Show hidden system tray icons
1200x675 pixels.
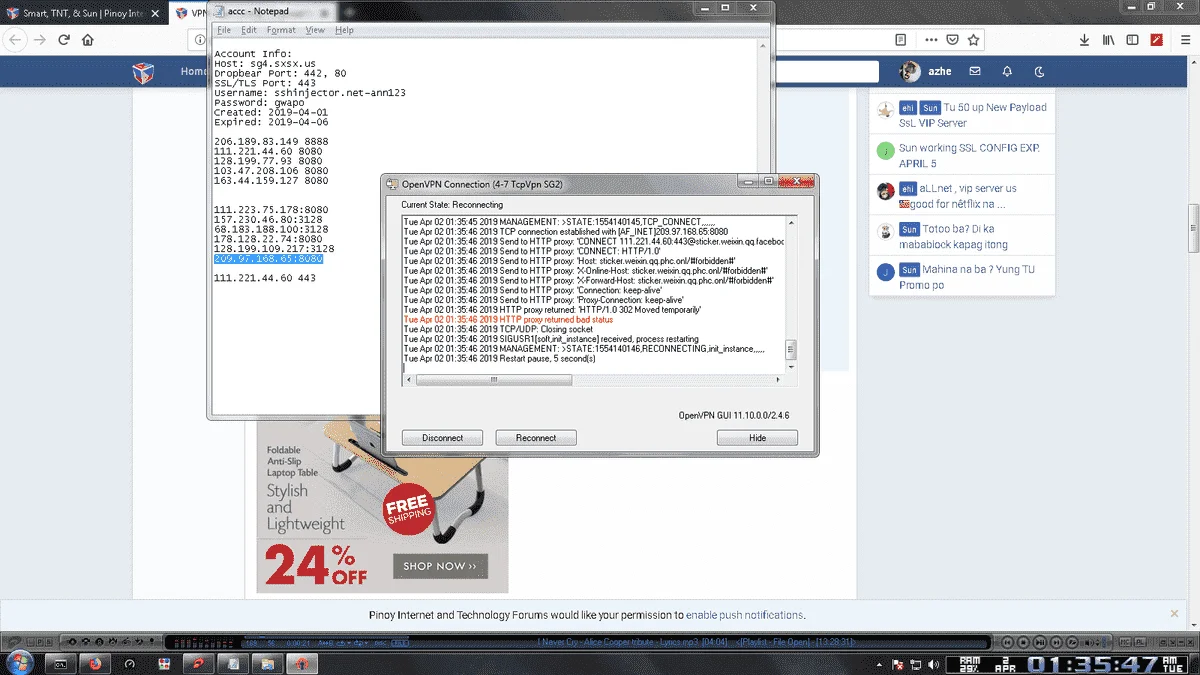(879, 664)
